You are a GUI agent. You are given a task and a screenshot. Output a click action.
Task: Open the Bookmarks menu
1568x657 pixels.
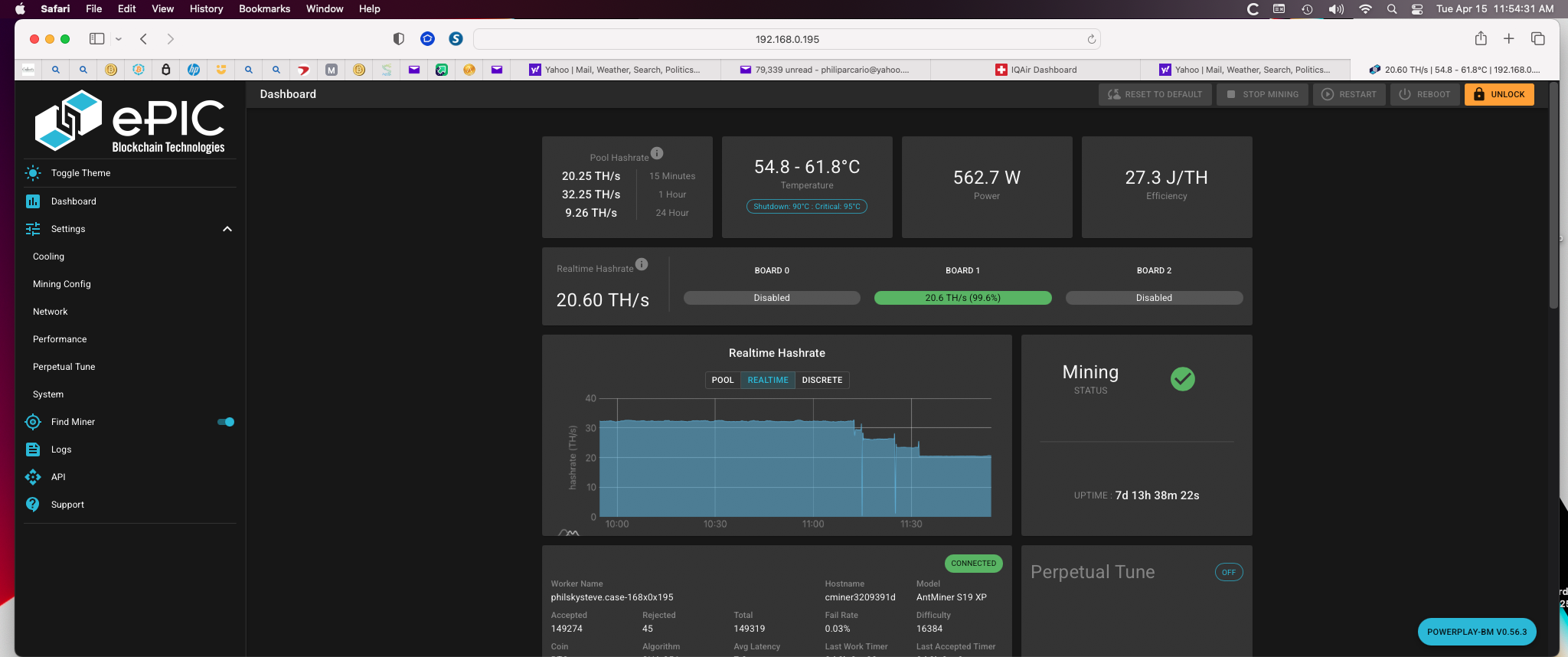click(x=264, y=9)
